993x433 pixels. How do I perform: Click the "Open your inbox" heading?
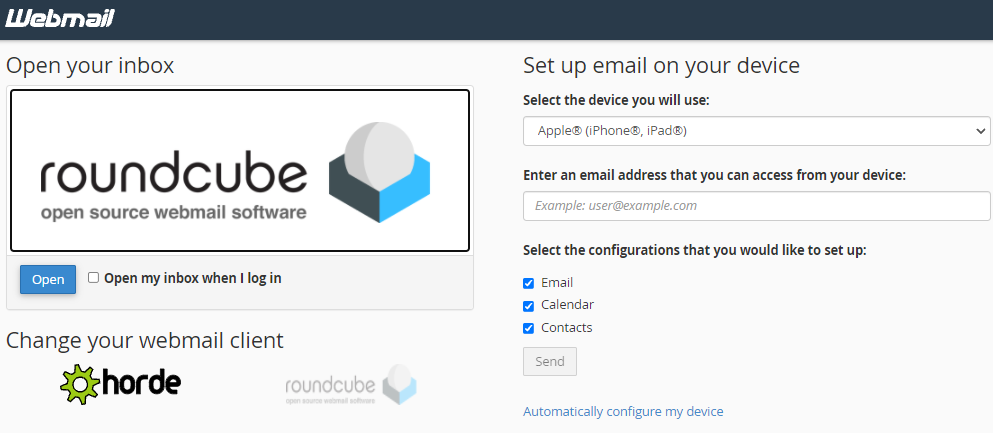(90, 66)
